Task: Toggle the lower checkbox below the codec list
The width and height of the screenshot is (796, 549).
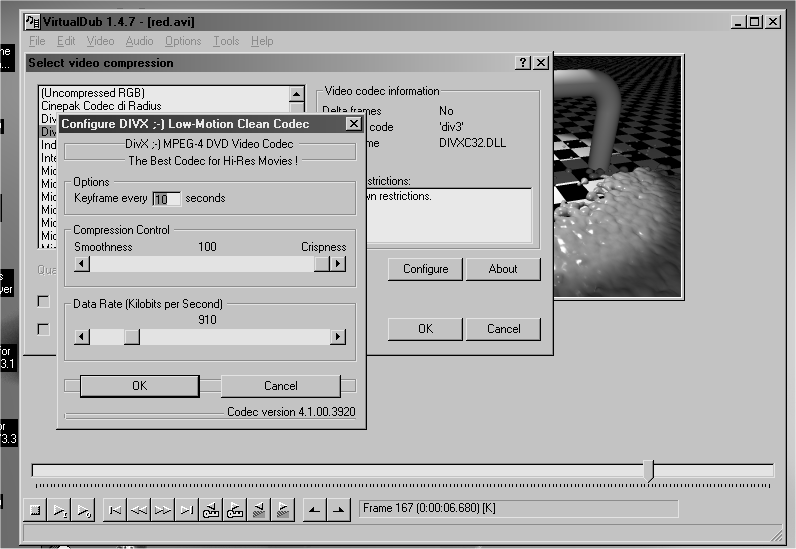Action: [43, 328]
